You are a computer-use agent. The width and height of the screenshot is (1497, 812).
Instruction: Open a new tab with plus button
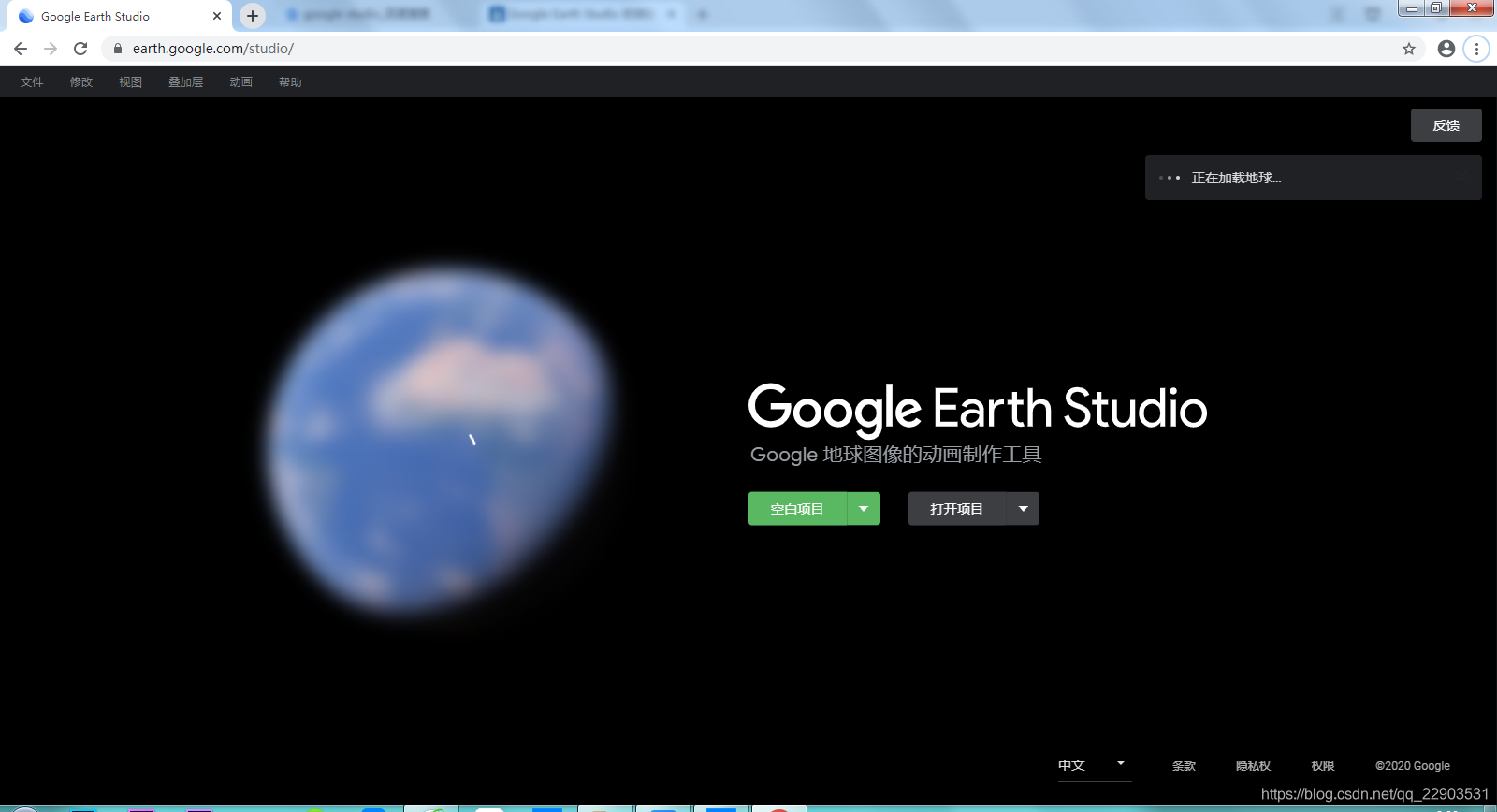click(253, 16)
